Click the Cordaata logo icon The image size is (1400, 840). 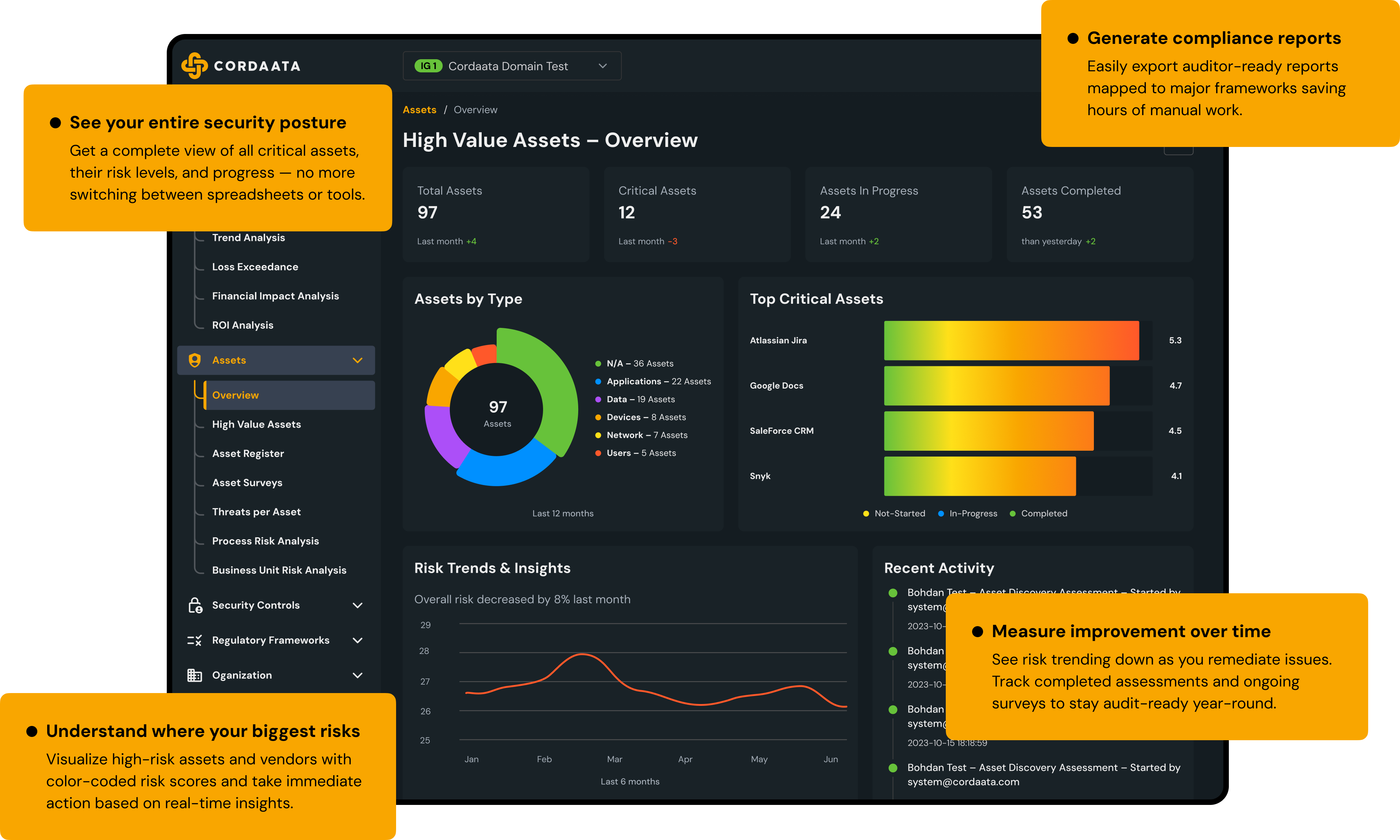pos(194,66)
